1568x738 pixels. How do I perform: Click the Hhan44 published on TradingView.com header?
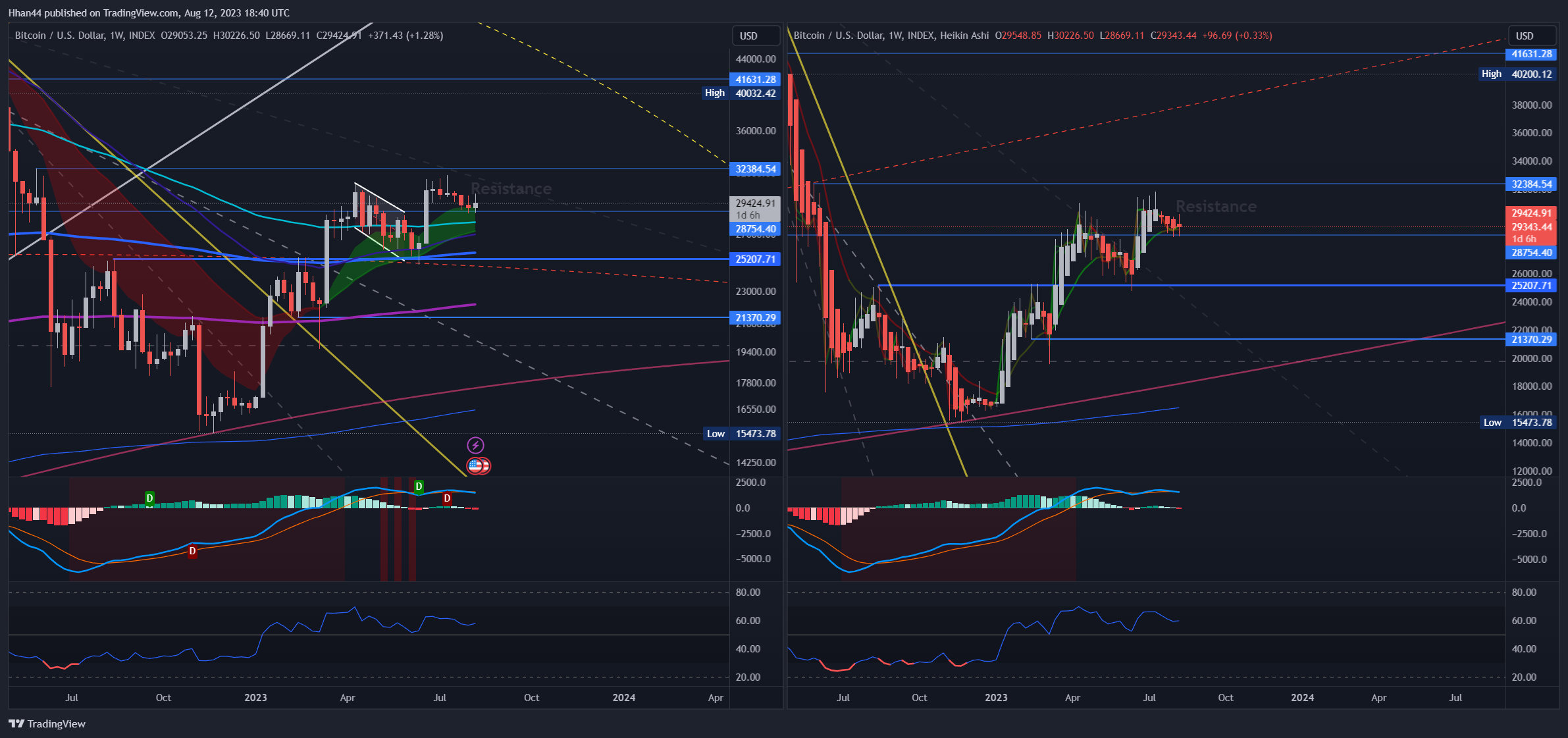point(149,13)
